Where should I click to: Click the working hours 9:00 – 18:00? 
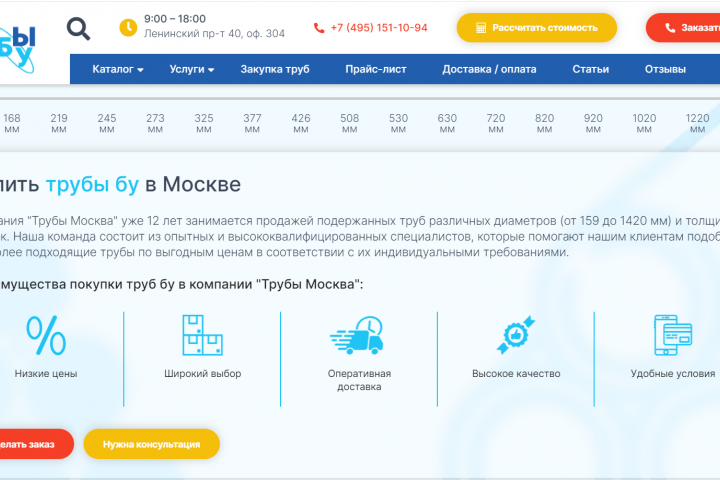click(175, 19)
